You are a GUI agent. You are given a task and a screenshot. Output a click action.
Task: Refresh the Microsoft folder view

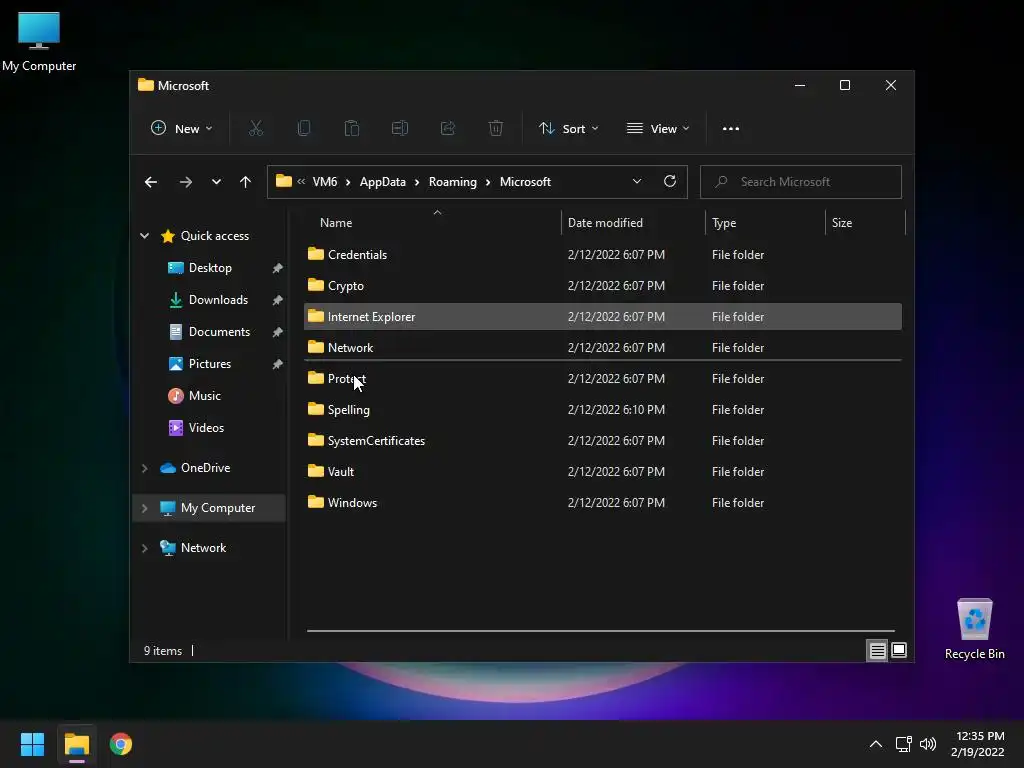[670, 182]
